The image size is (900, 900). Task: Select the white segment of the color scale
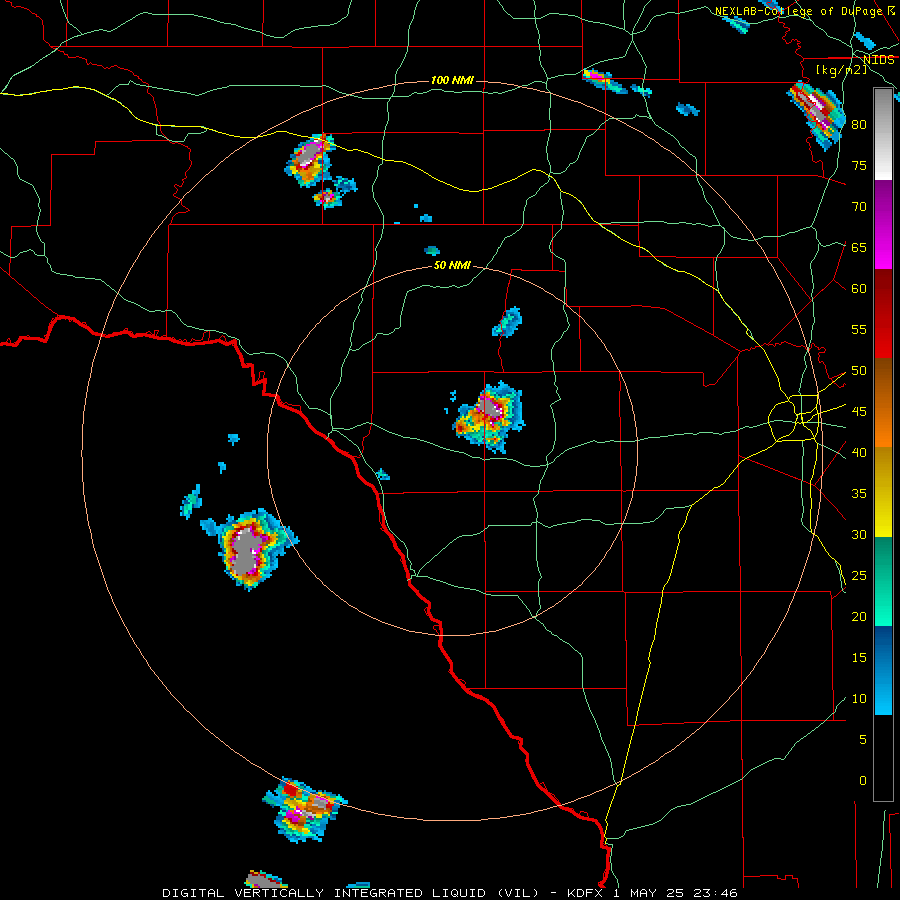click(x=883, y=162)
